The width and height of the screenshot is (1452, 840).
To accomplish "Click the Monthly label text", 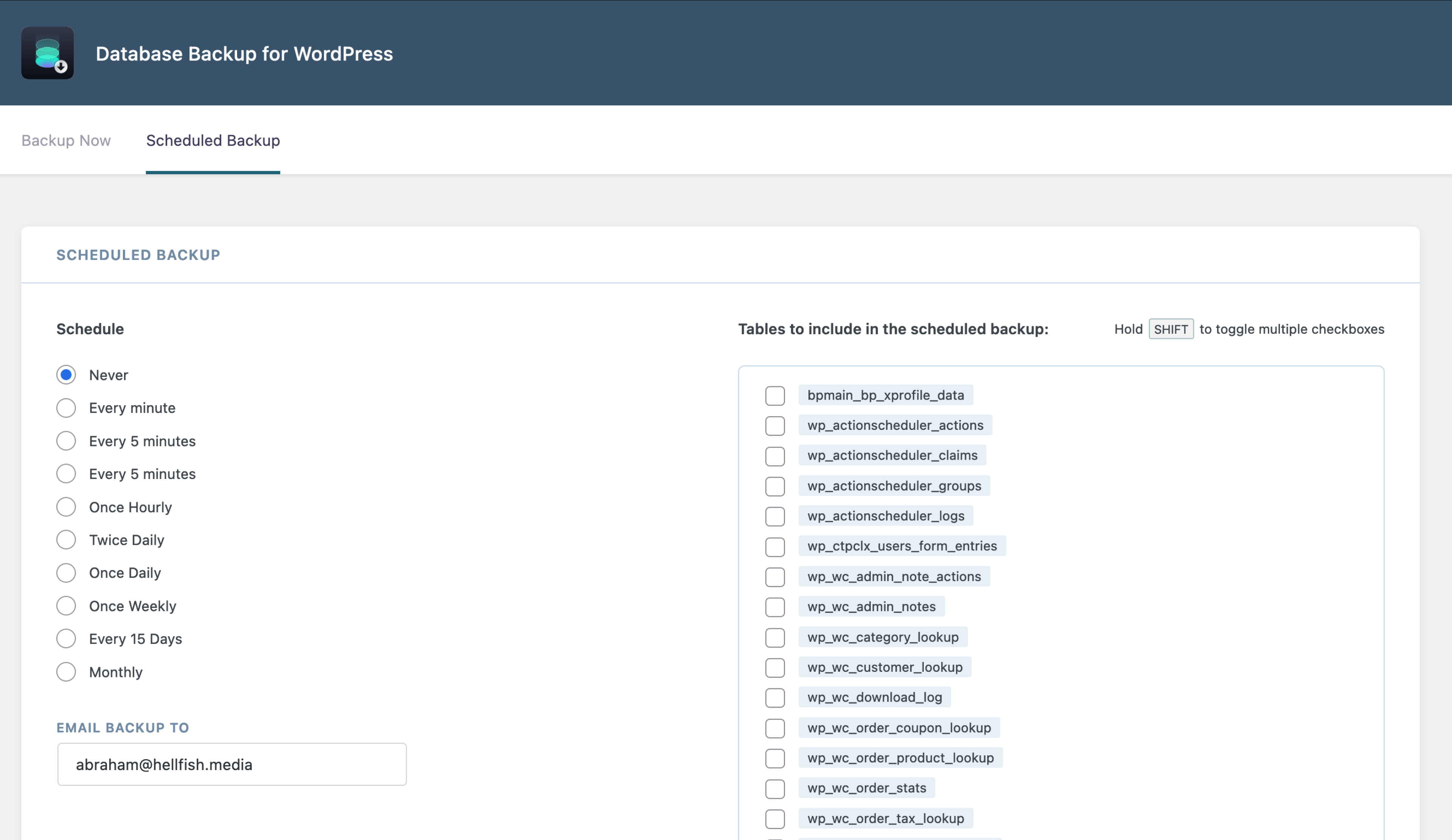I will pyautogui.click(x=116, y=672).
